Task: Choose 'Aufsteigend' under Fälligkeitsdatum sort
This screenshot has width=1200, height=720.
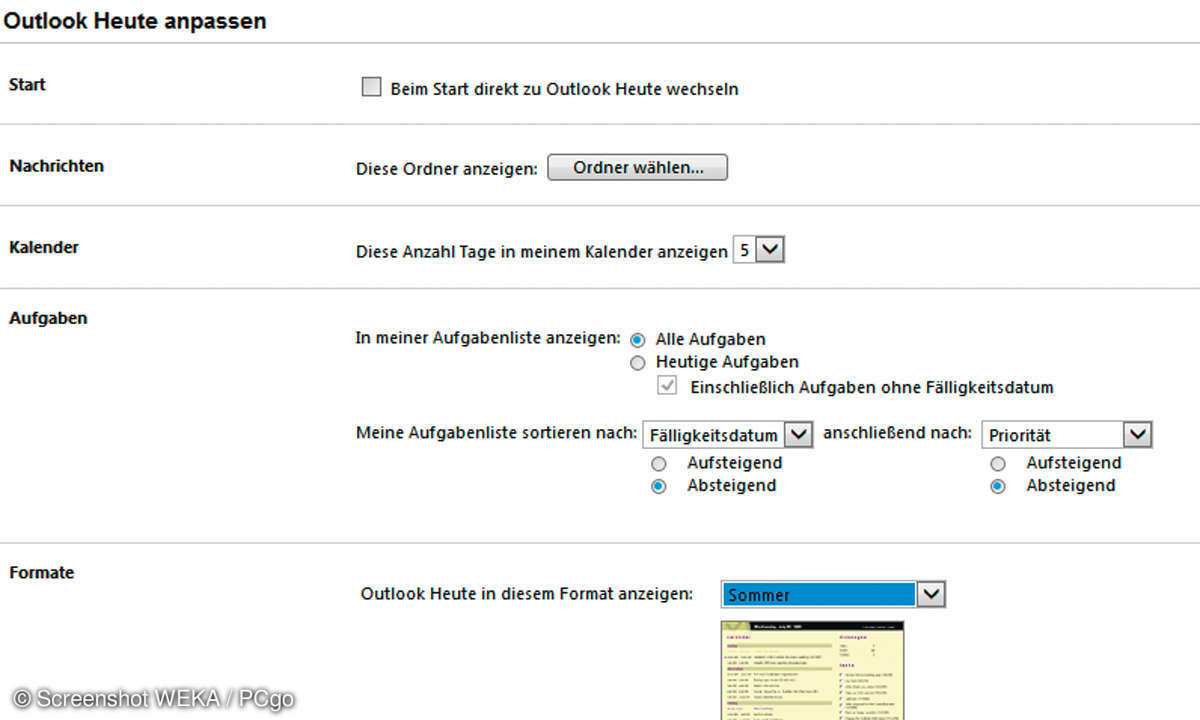Action: click(x=659, y=464)
